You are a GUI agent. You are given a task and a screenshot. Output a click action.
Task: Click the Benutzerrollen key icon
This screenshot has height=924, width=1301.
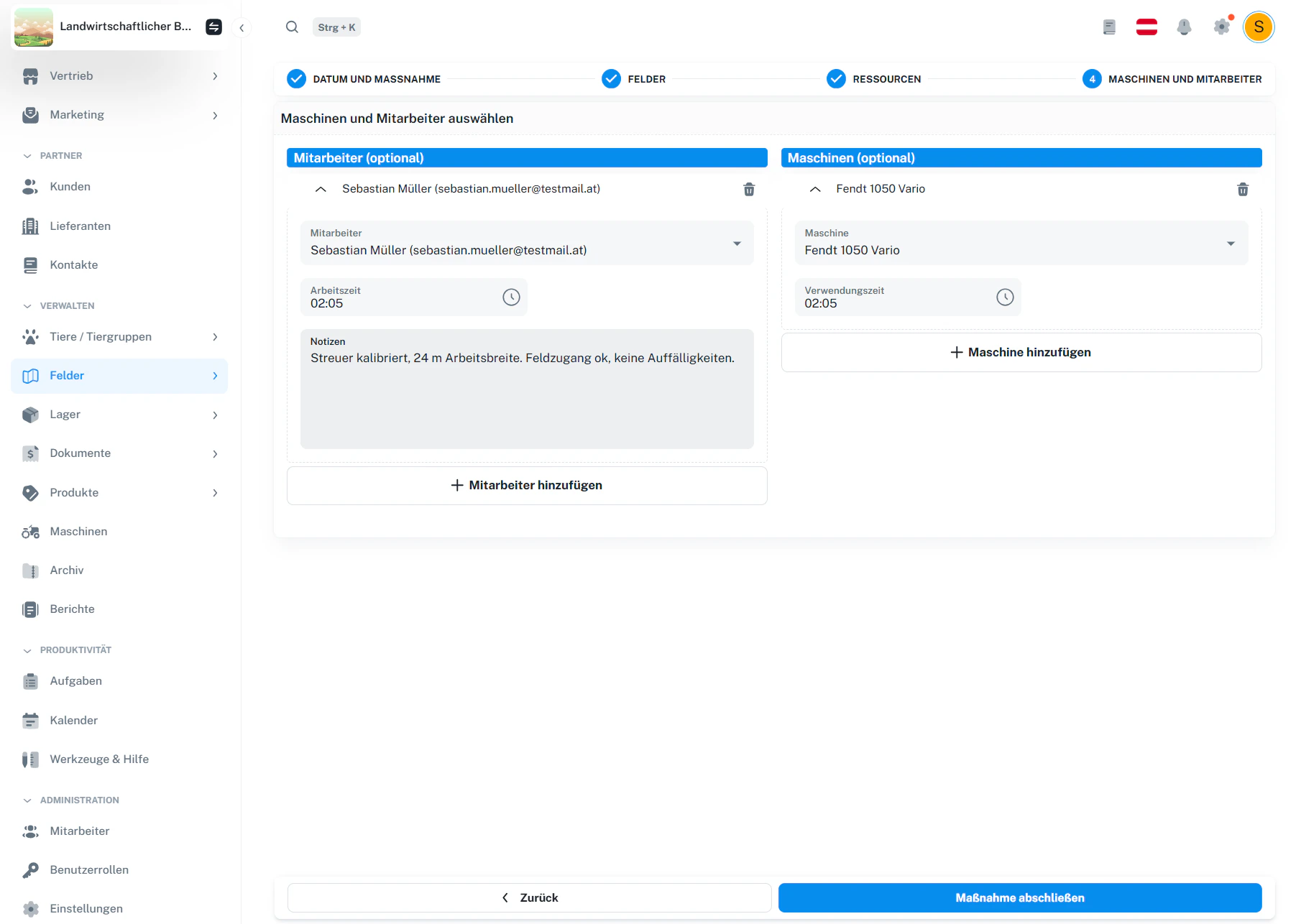[30, 870]
